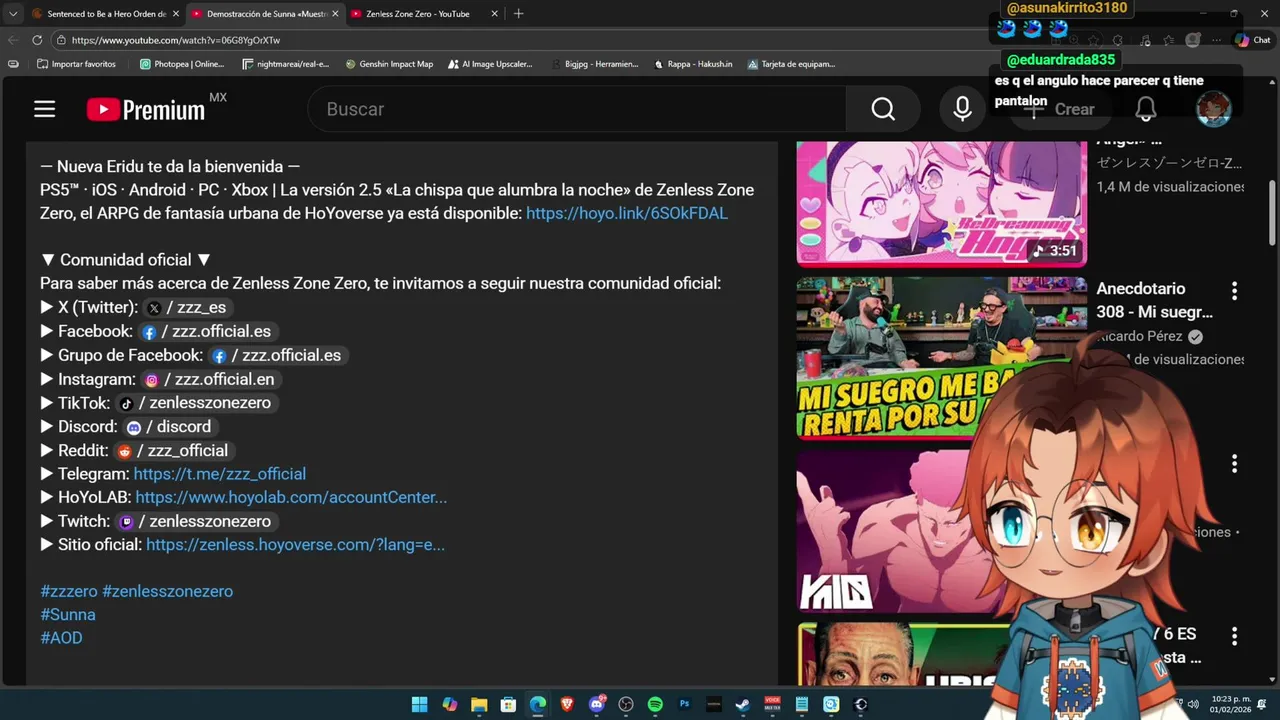Open Ricardo Pérez channel name
The width and height of the screenshot is (1280, 720).
tap(1139, 337)
